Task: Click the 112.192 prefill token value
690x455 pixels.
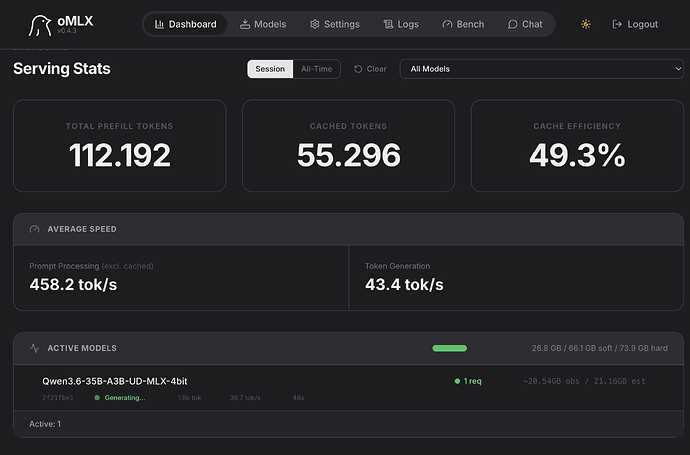Action: pos(120,155)
